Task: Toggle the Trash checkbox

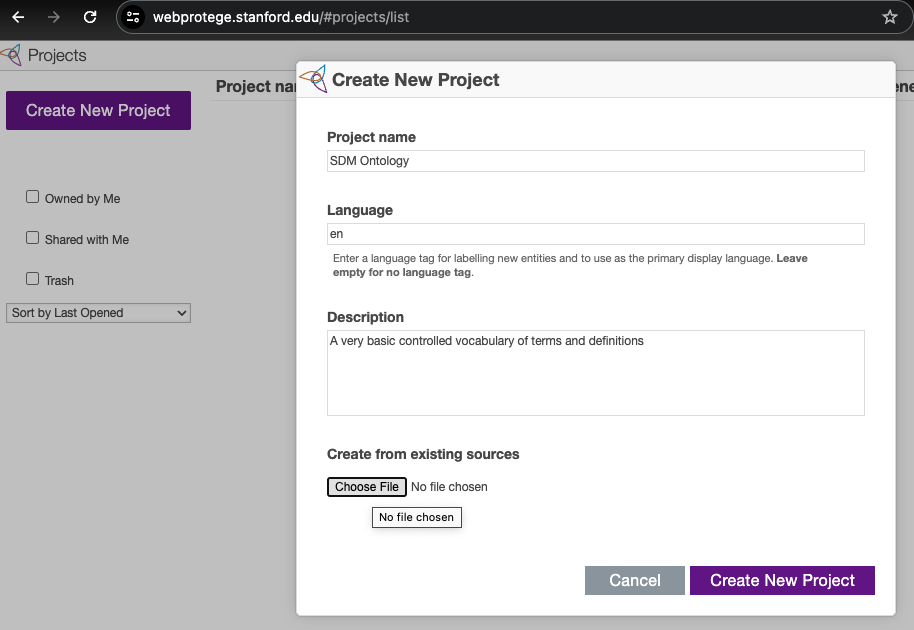Action: [x=33, y=279]
